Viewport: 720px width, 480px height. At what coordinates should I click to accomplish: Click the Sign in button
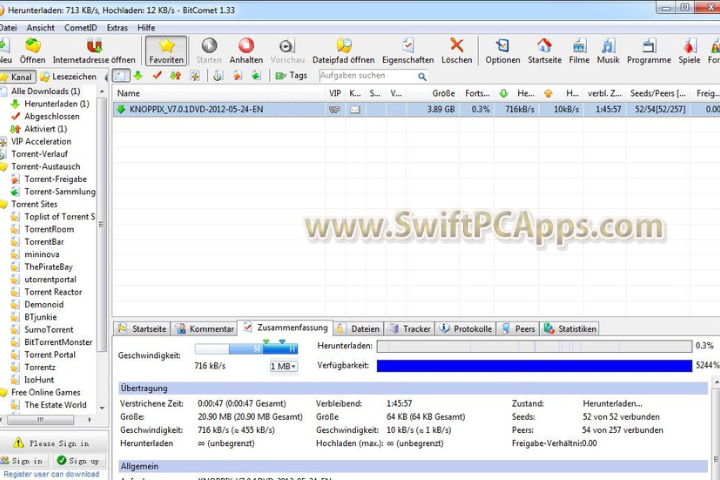(x=22, y=461)
